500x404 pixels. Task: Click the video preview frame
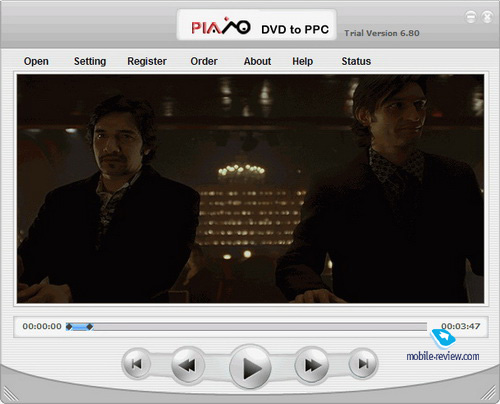[250, 189]
